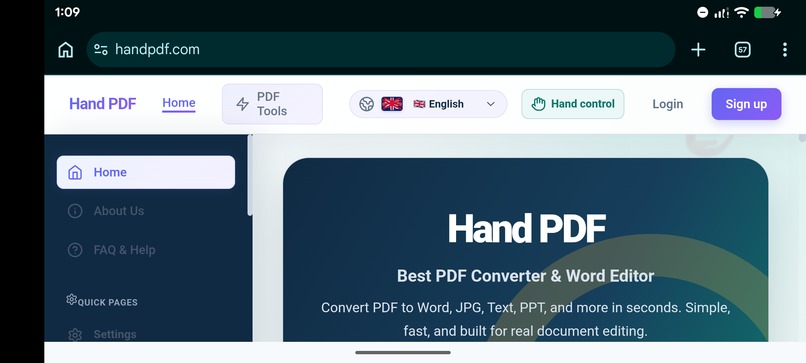Click the hand icon in Hand control

[538, 104]
